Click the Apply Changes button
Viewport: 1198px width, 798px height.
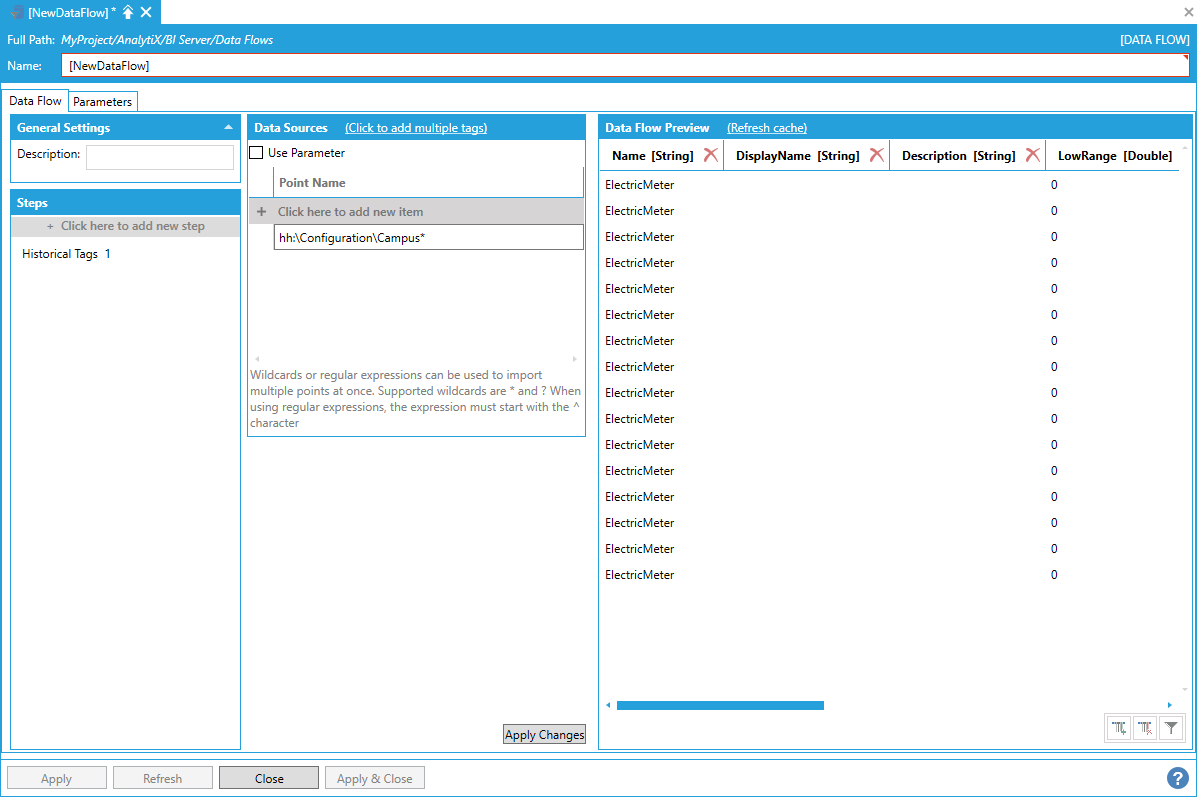544,735
